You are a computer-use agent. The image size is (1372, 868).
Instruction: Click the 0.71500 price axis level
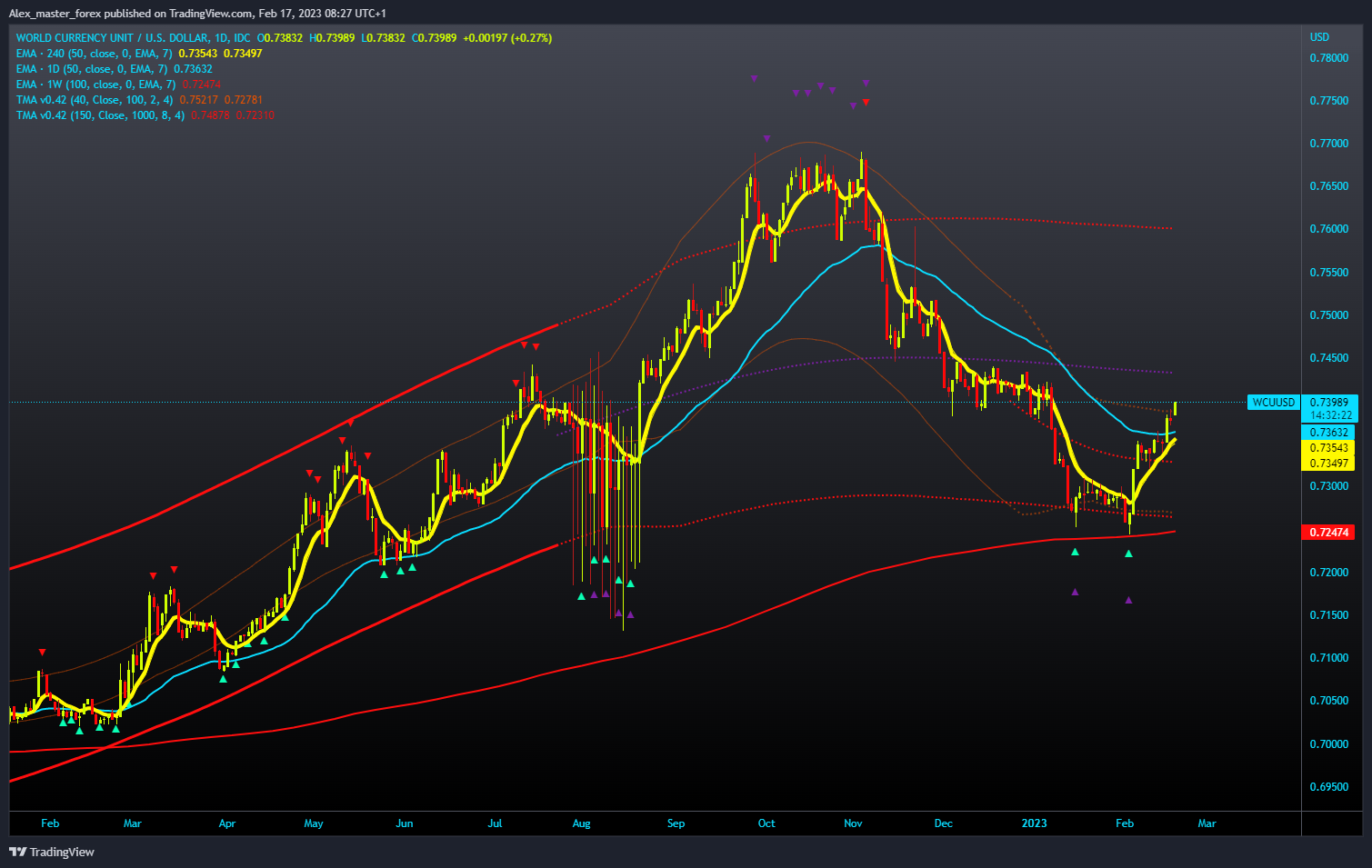(1329, 615)
